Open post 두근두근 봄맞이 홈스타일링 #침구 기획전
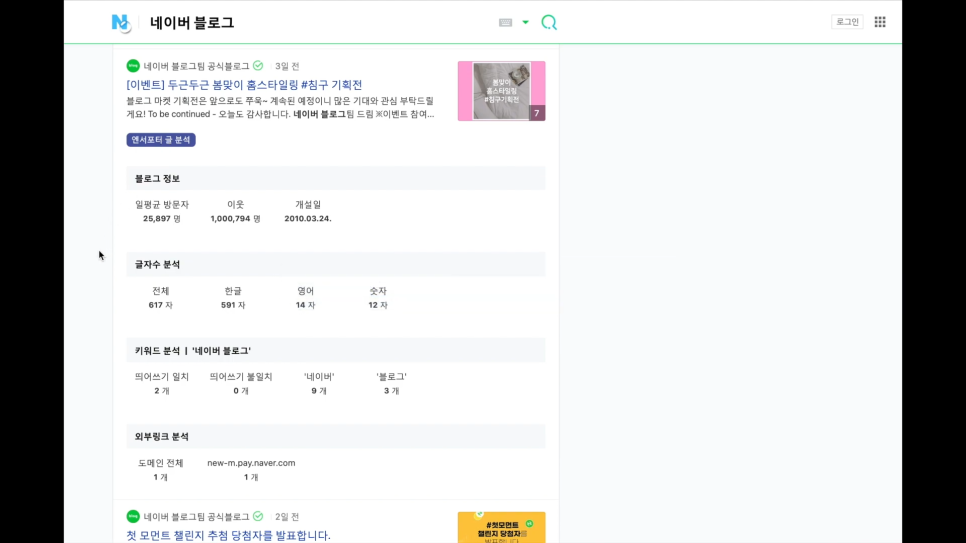The width and height of the screenshot is (966, 543). (x=244, y=84)
